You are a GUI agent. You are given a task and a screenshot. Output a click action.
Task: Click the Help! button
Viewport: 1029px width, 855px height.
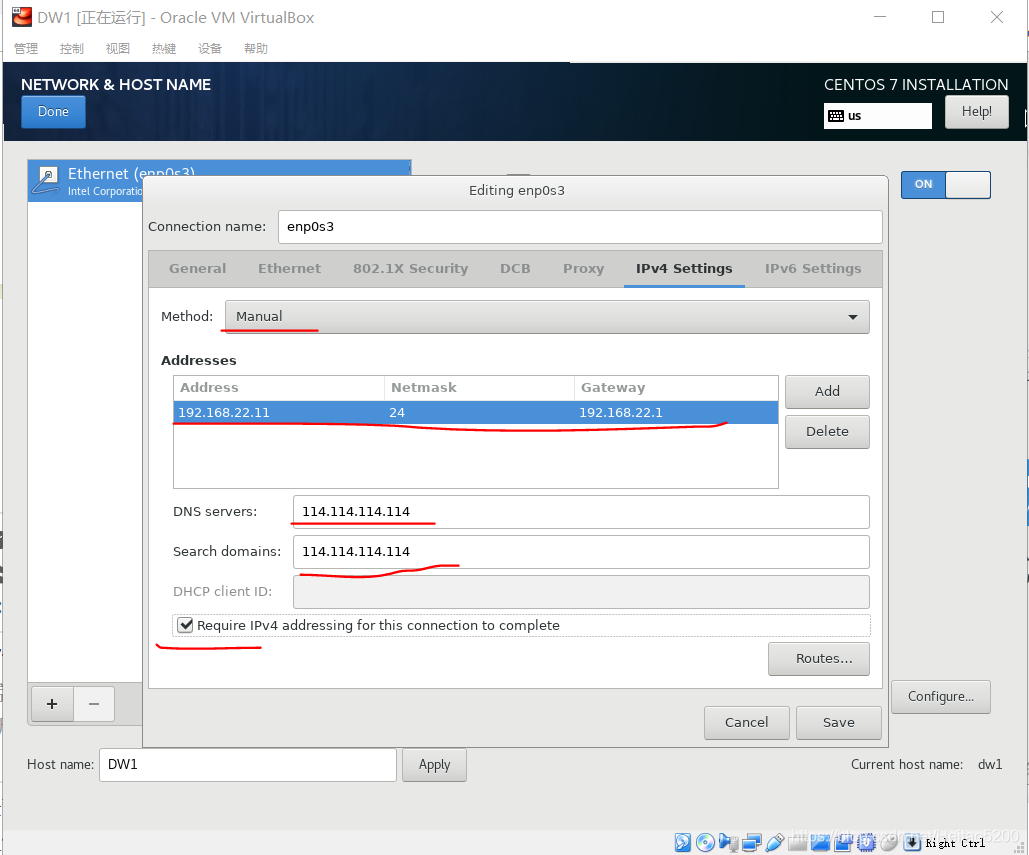pyautogui.click(x=976, y=112)
